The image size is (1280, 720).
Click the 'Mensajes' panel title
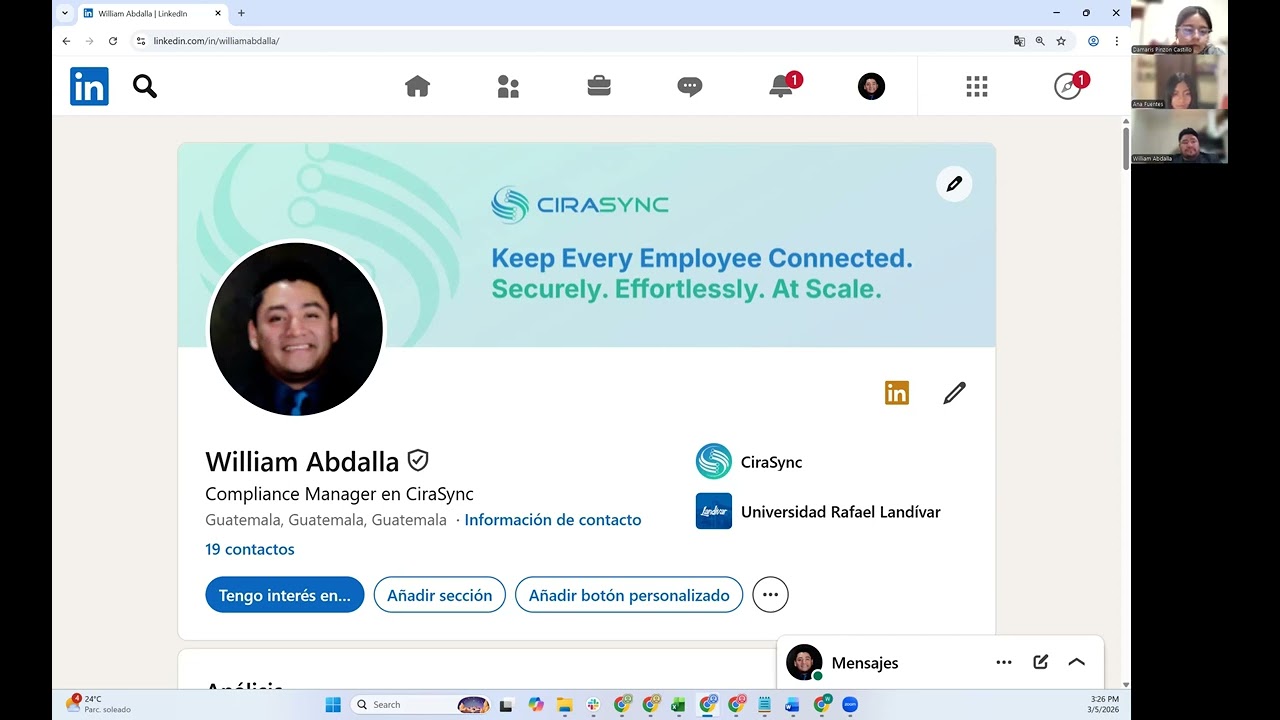tap(865, 663)
